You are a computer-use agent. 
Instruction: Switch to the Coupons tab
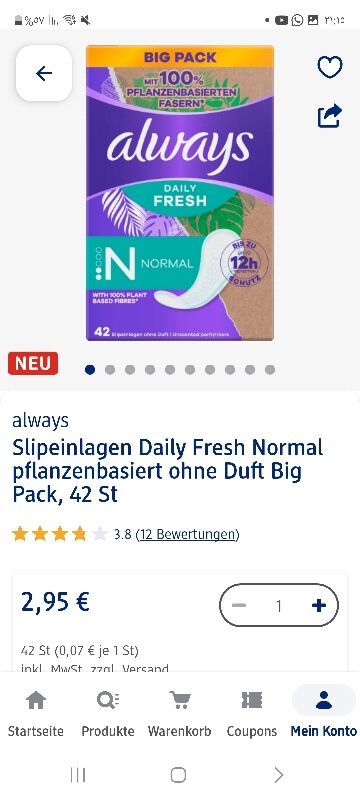(x=251, y=714)
